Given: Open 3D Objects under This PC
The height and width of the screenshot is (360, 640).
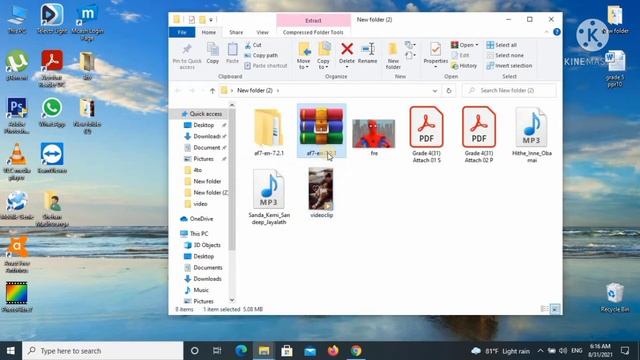Looking at the screenshot, I should point(203,245).
